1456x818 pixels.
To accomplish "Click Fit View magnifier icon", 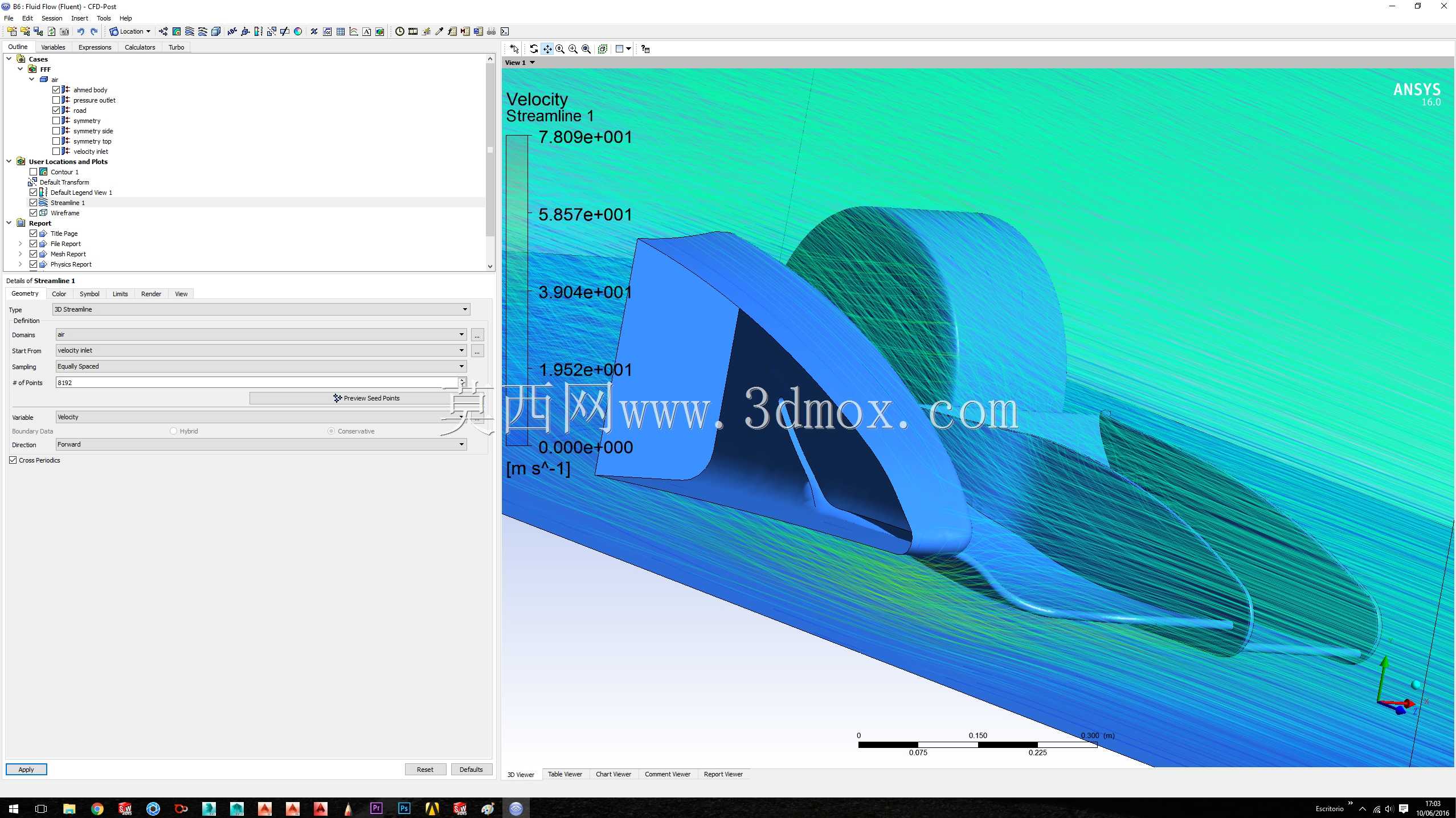I will [x=586, y=49].
